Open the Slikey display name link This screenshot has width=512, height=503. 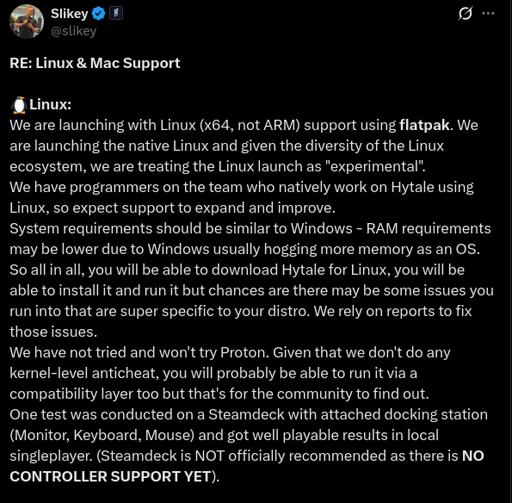coord(69,14)
